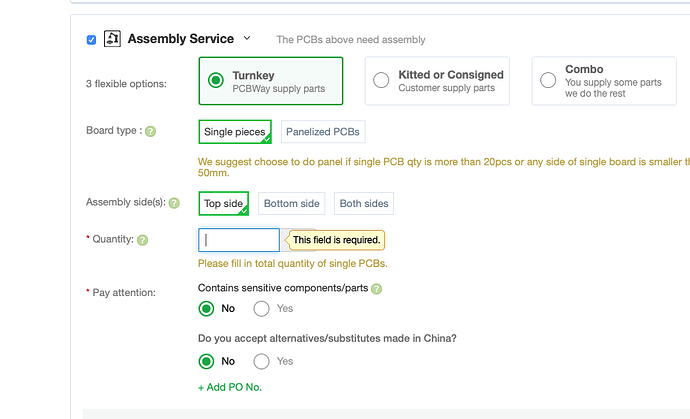
Task: Click 'Please fill in total quantity of single PCBs.' hint
Action: pos(293,264)
